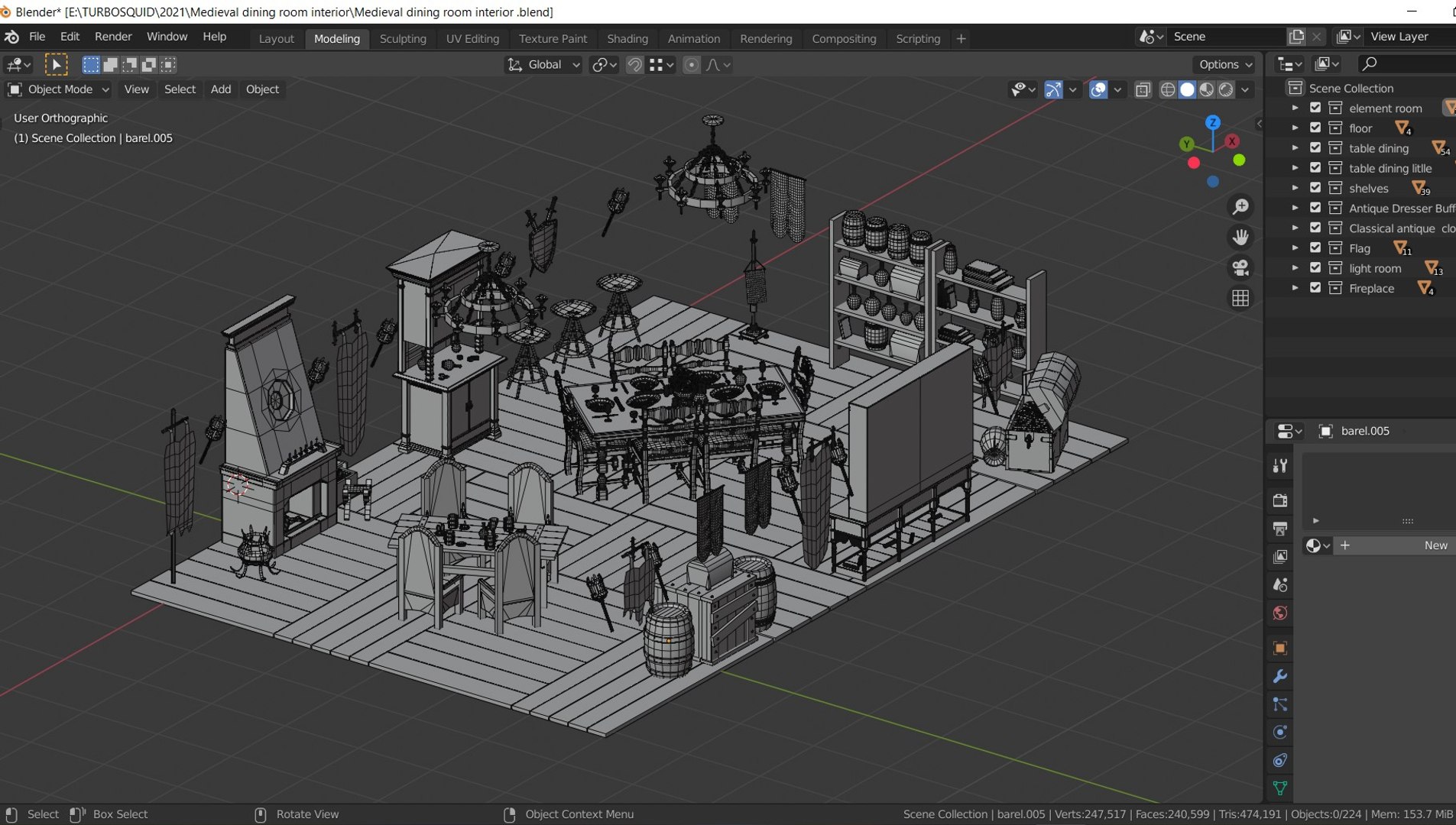Screen dimensions: 1456x825
Task: Open the viewport View menu
Action: 136,89
